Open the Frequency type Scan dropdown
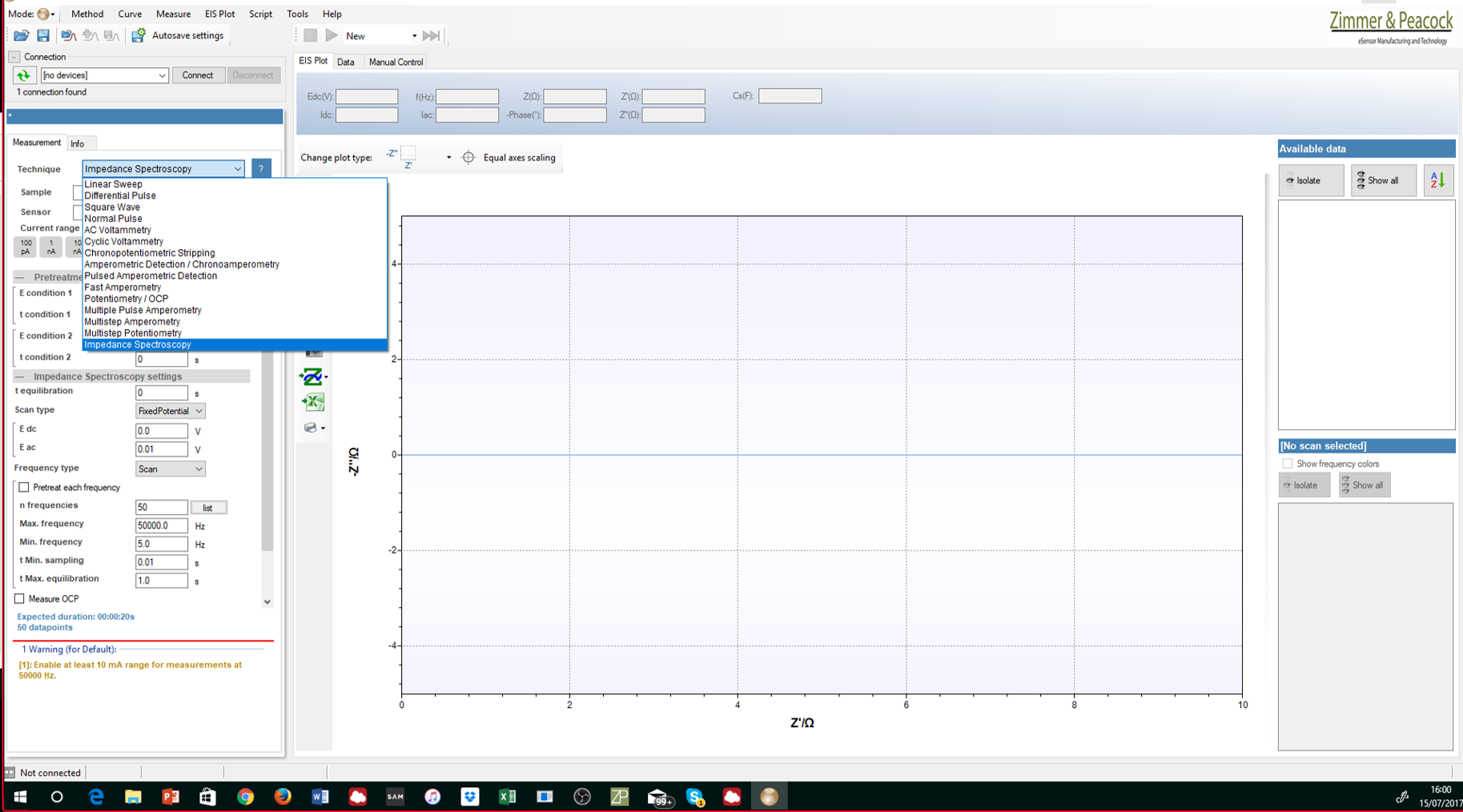1463x812 pixels. [x=170, y=469]
